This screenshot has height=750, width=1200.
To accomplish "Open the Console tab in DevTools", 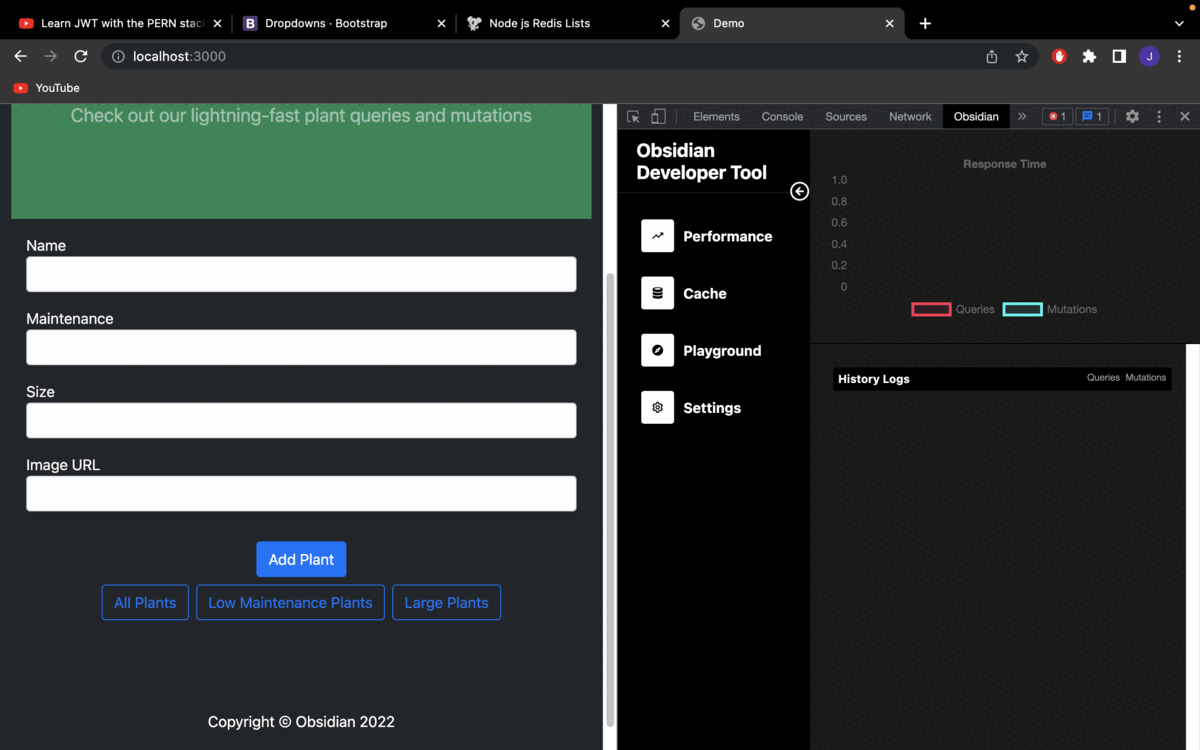I will (782, 116).
